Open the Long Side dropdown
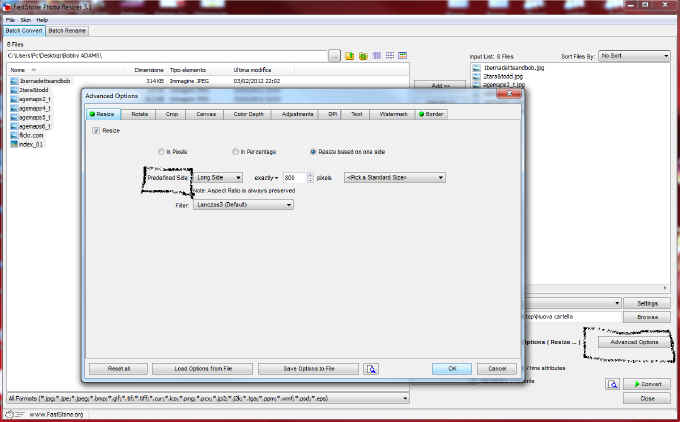The image size is (680, 422). [218, 178]
